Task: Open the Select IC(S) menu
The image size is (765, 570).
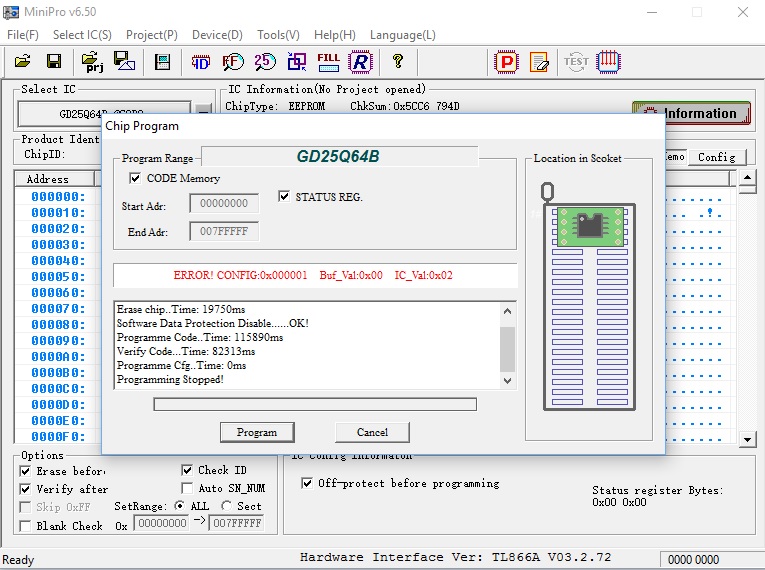Action: click(82, 35)
